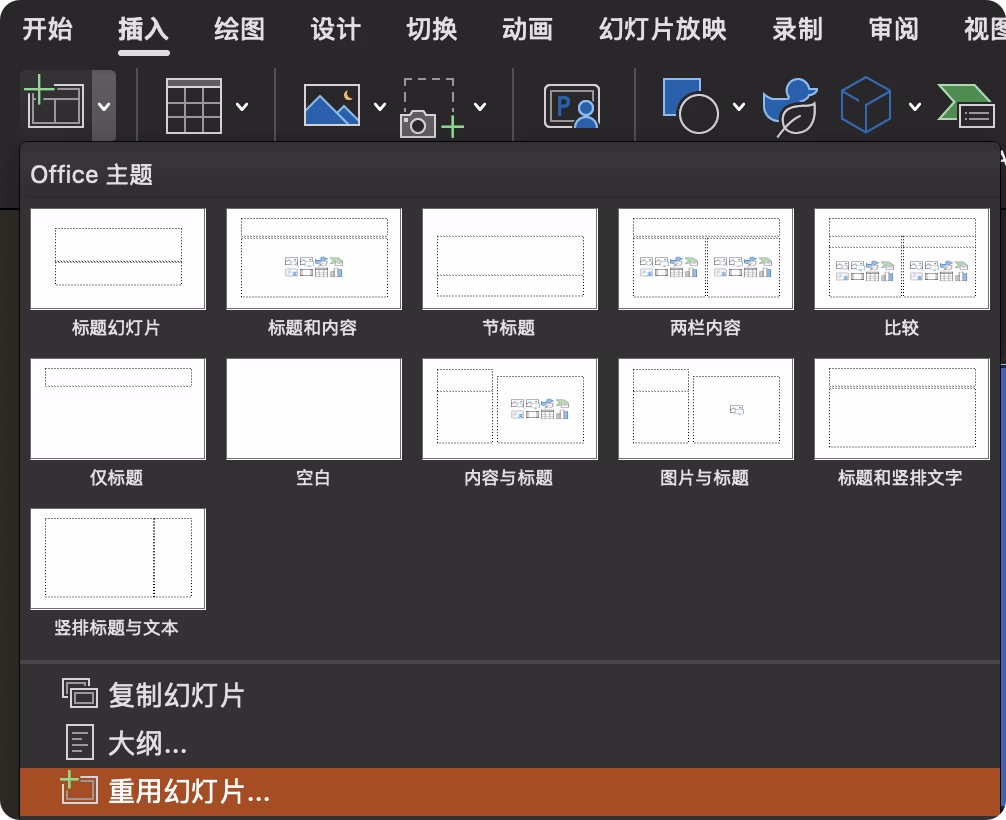Open the Table insert tool
This screenshot has width=1006, height=820.
pos(193,104)
